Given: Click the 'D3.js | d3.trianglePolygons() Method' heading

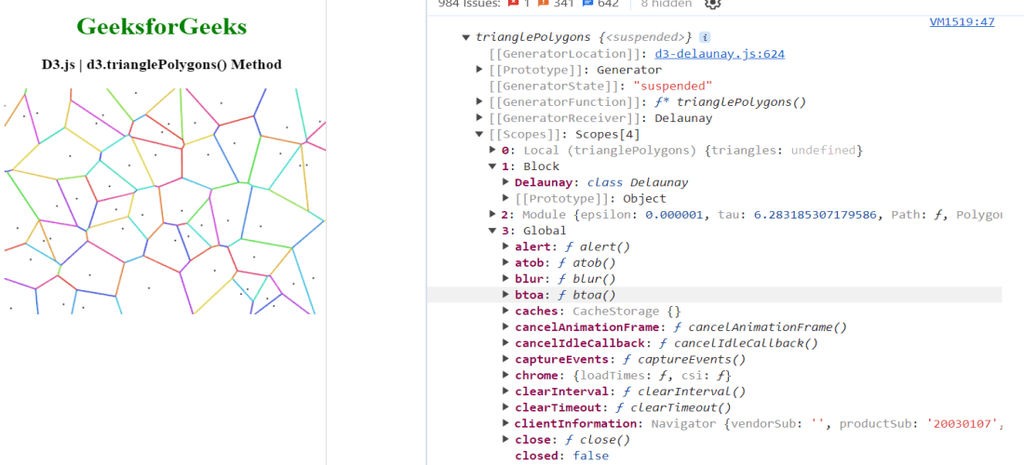Looking at the screenshot, I should tap(161, 65).
